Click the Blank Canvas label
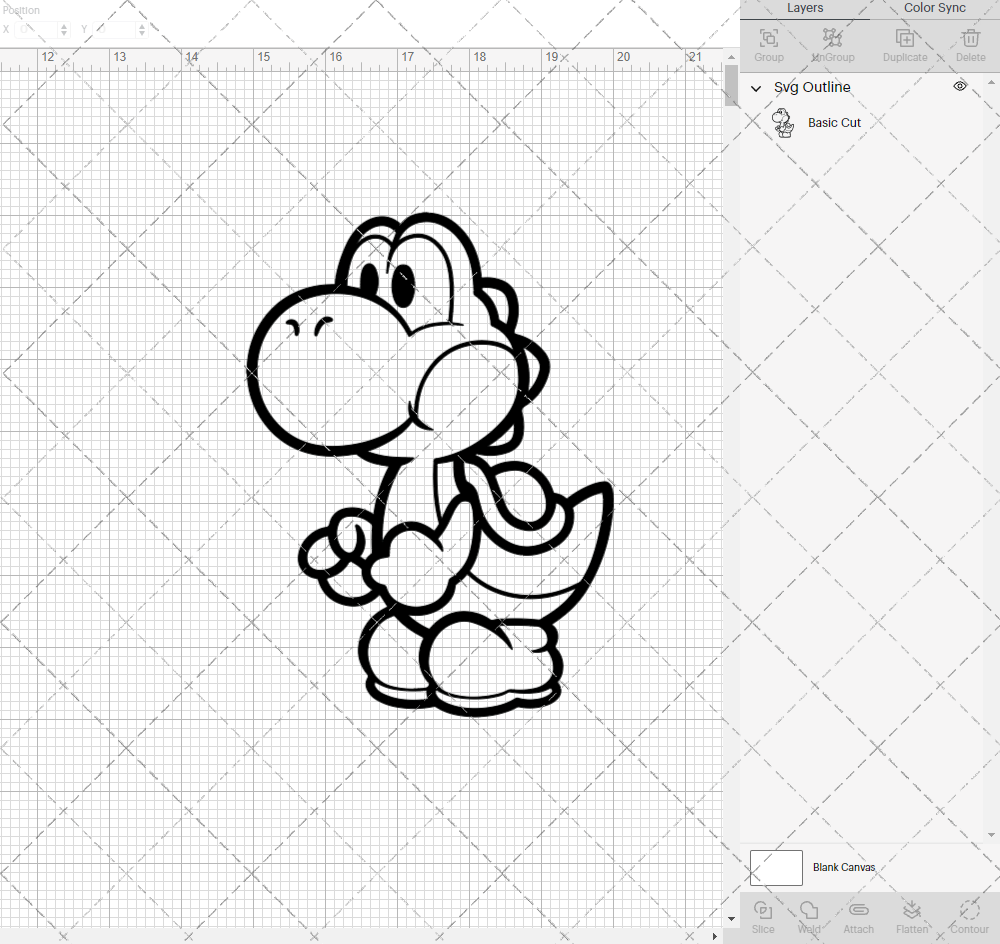The width and height of the screenshot is (1000, 944). coord(845,867)
